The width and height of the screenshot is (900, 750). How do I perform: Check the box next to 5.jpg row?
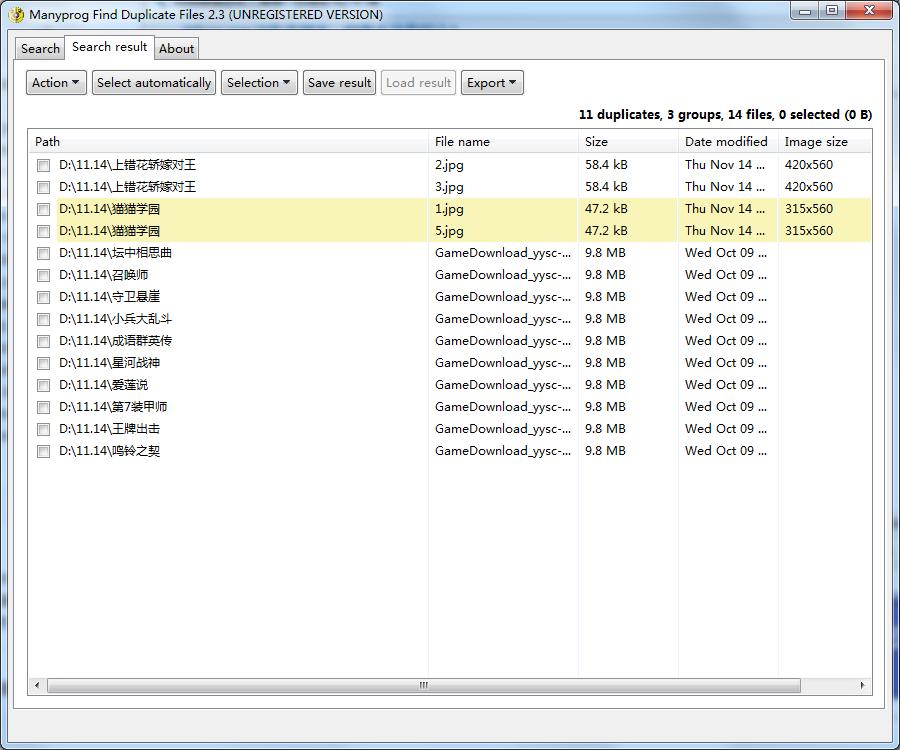(x=44, y=231)
